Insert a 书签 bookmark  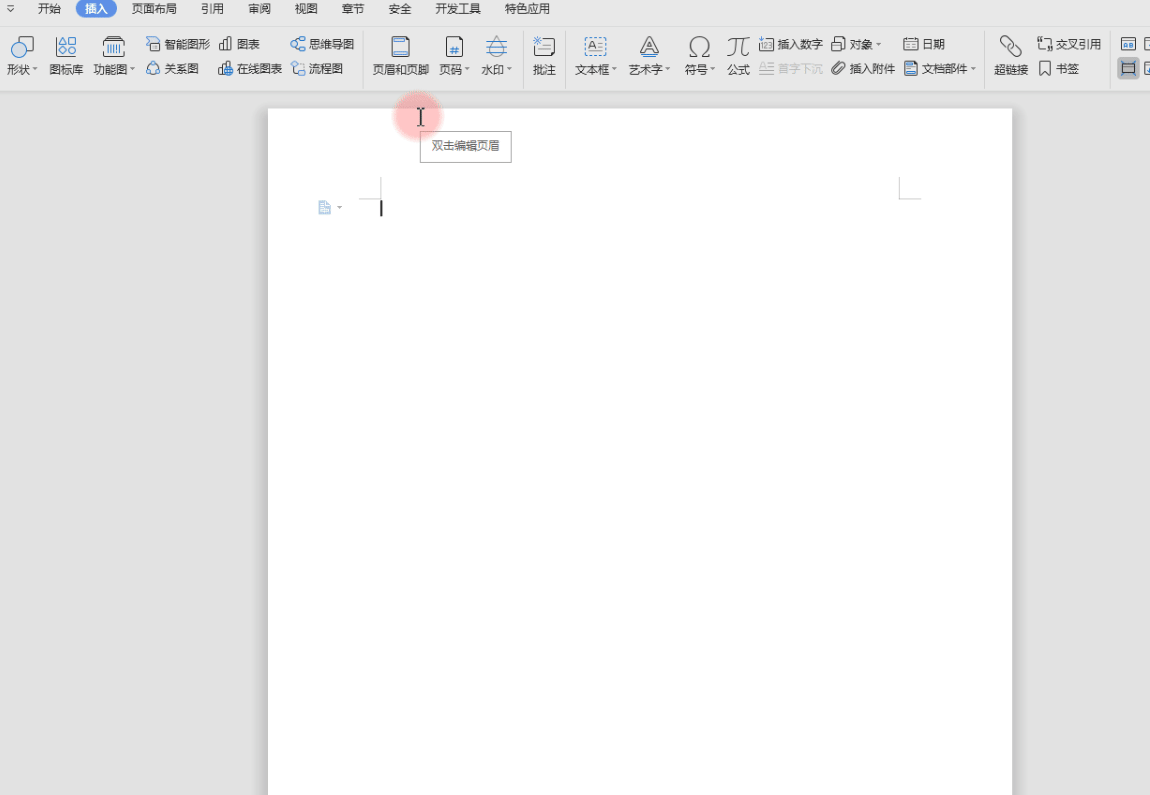[x=1059, y=69]
